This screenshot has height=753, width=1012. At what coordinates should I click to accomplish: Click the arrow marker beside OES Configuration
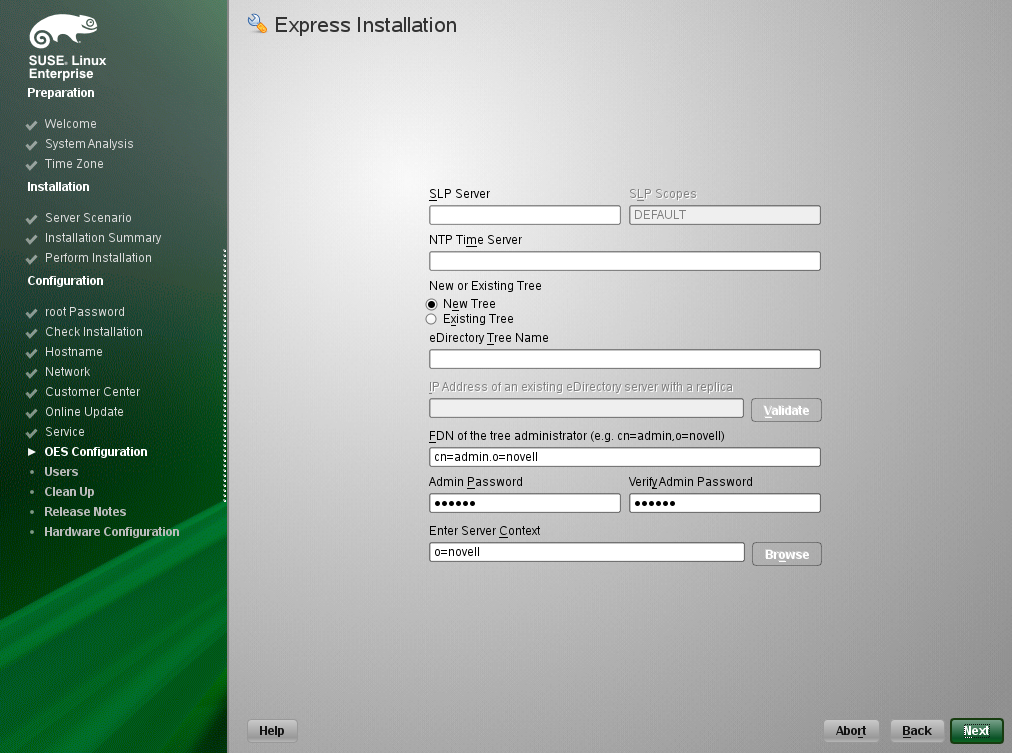[32, 452]
